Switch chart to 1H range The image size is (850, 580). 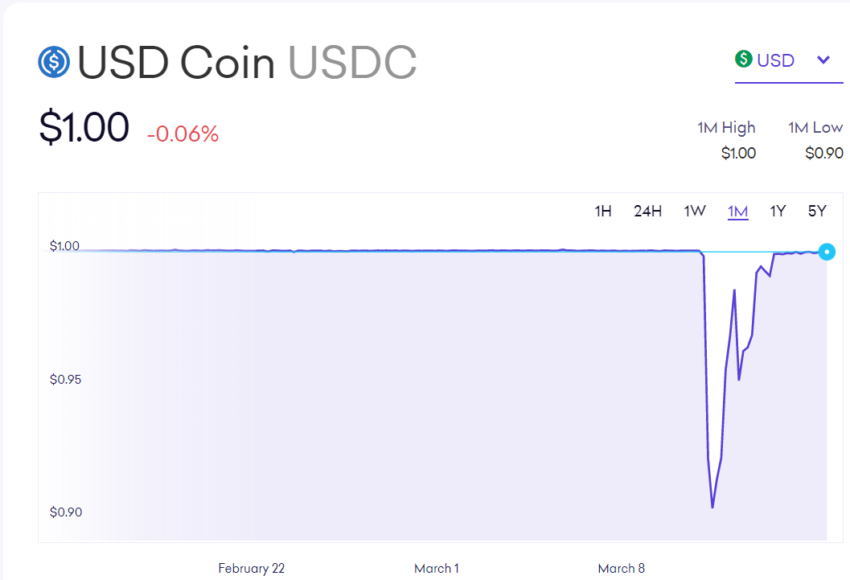pyautogui.click(x=603, y=211)
